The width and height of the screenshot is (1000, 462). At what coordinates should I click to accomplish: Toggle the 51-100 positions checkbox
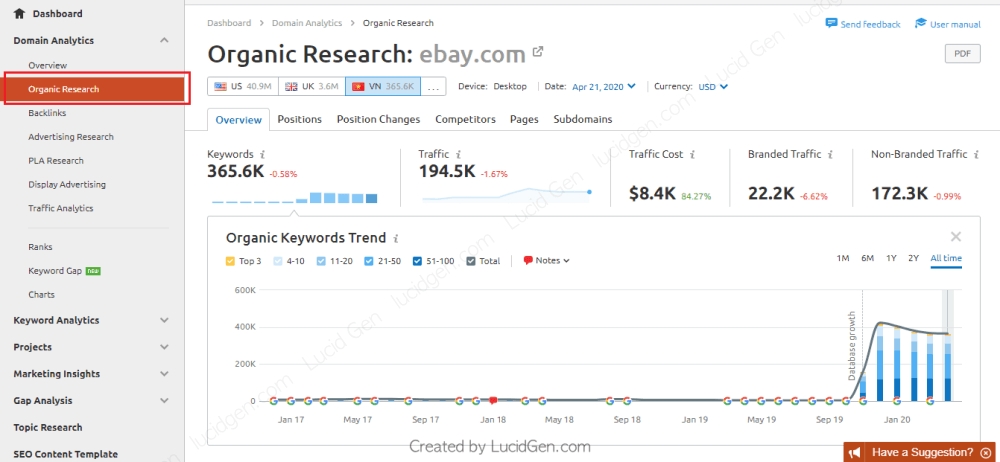click(417, 261)
